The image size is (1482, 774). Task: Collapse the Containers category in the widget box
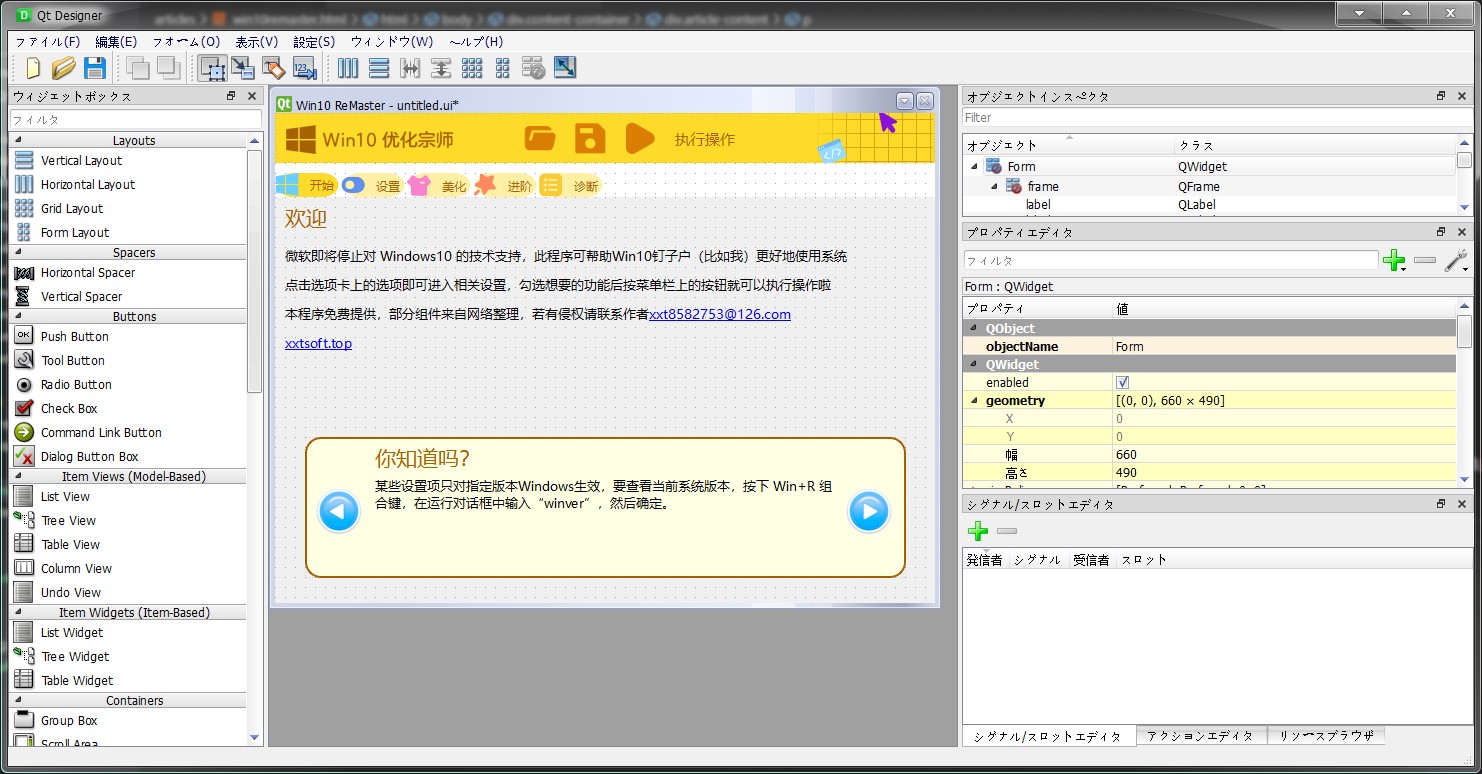click(17, 700)
